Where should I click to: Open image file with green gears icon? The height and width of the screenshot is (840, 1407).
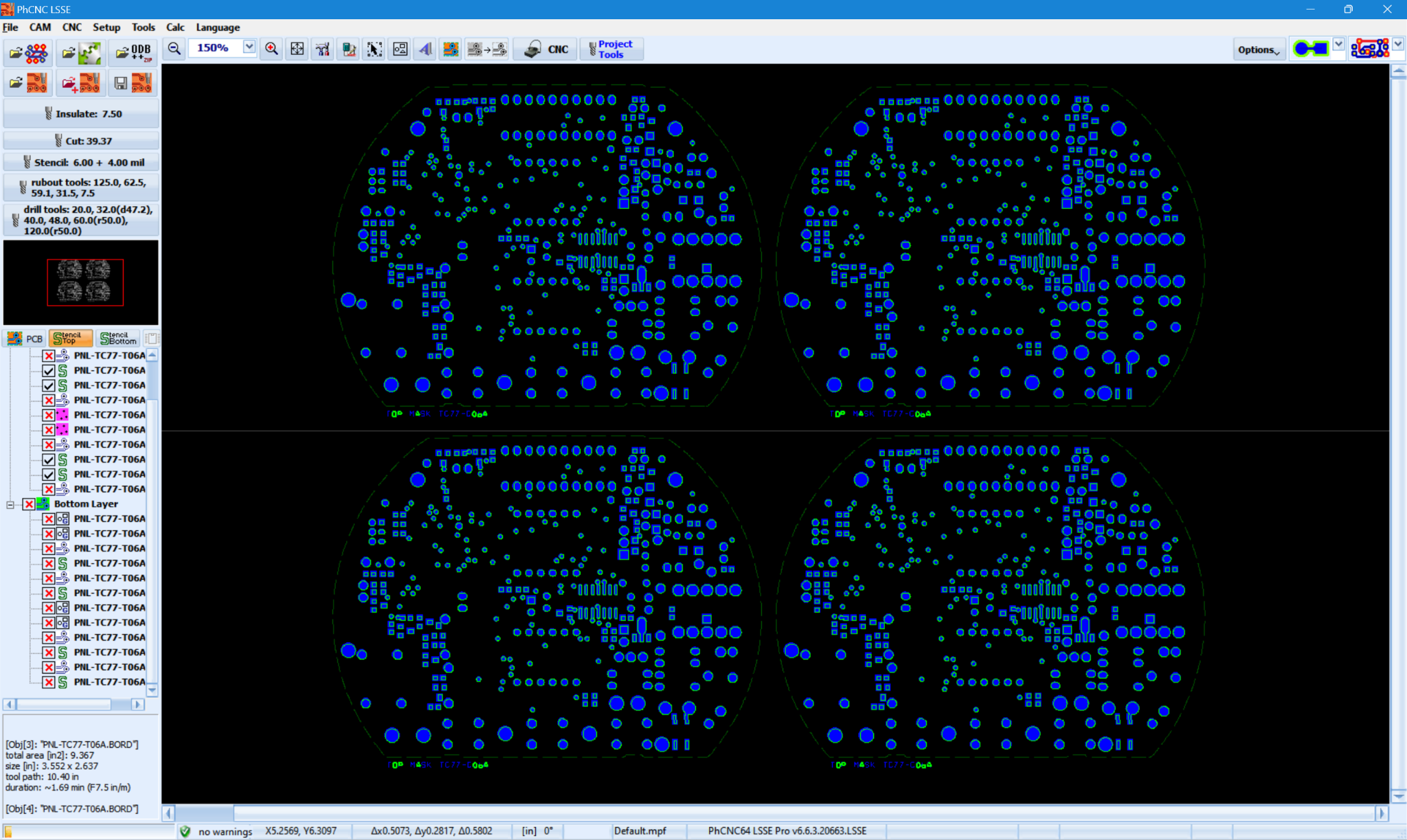tap(81, 53)
